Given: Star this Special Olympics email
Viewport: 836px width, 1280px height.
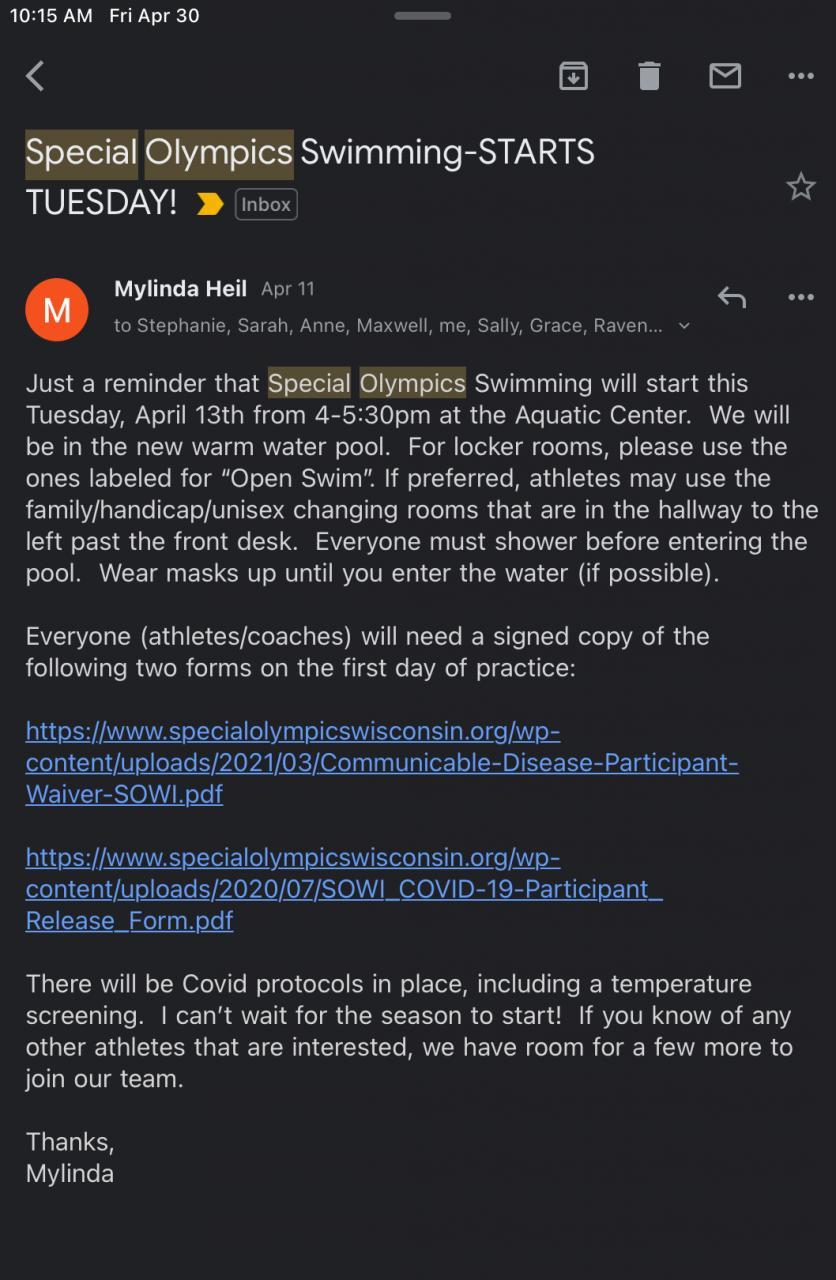Looking at the screenshot, I should pos(801,186).
